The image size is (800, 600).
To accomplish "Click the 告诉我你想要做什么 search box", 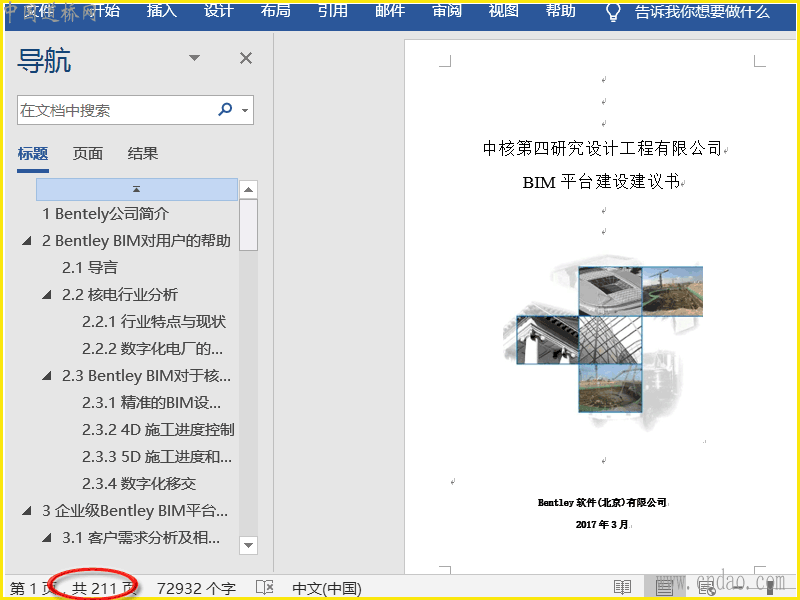I will click(702, 12).
